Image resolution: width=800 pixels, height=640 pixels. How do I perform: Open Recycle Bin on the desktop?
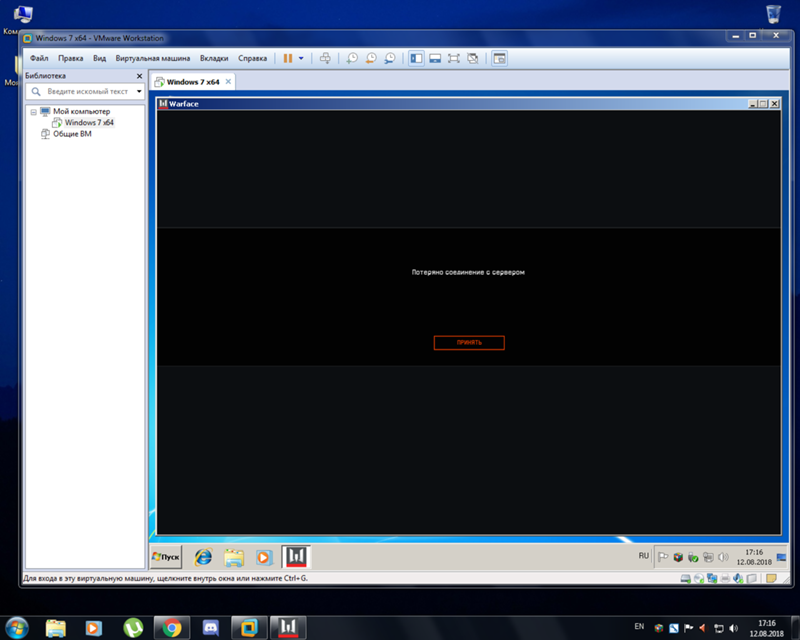[x=773, y=14]
